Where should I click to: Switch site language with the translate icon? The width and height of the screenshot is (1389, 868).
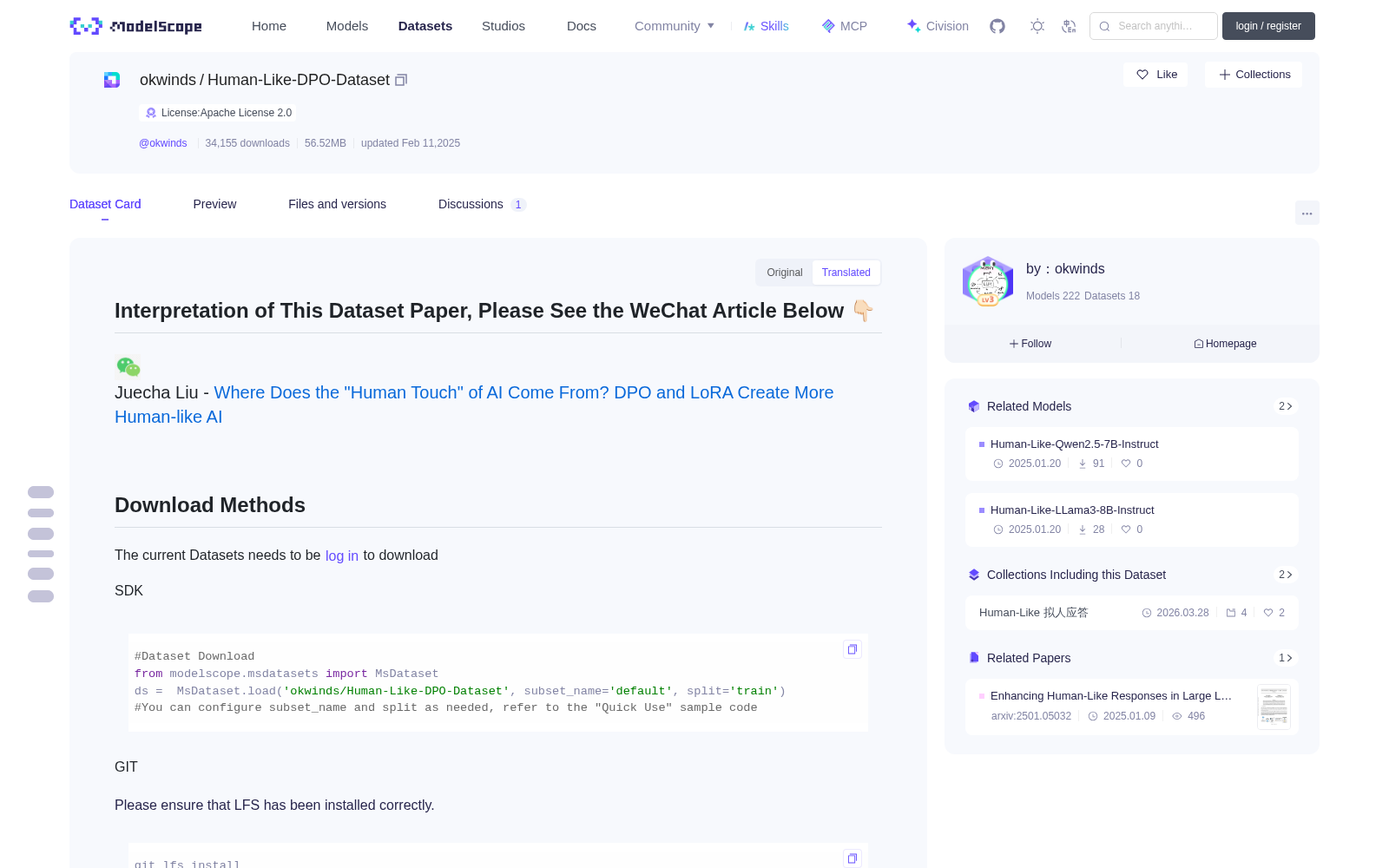(x=1070, y=26)
